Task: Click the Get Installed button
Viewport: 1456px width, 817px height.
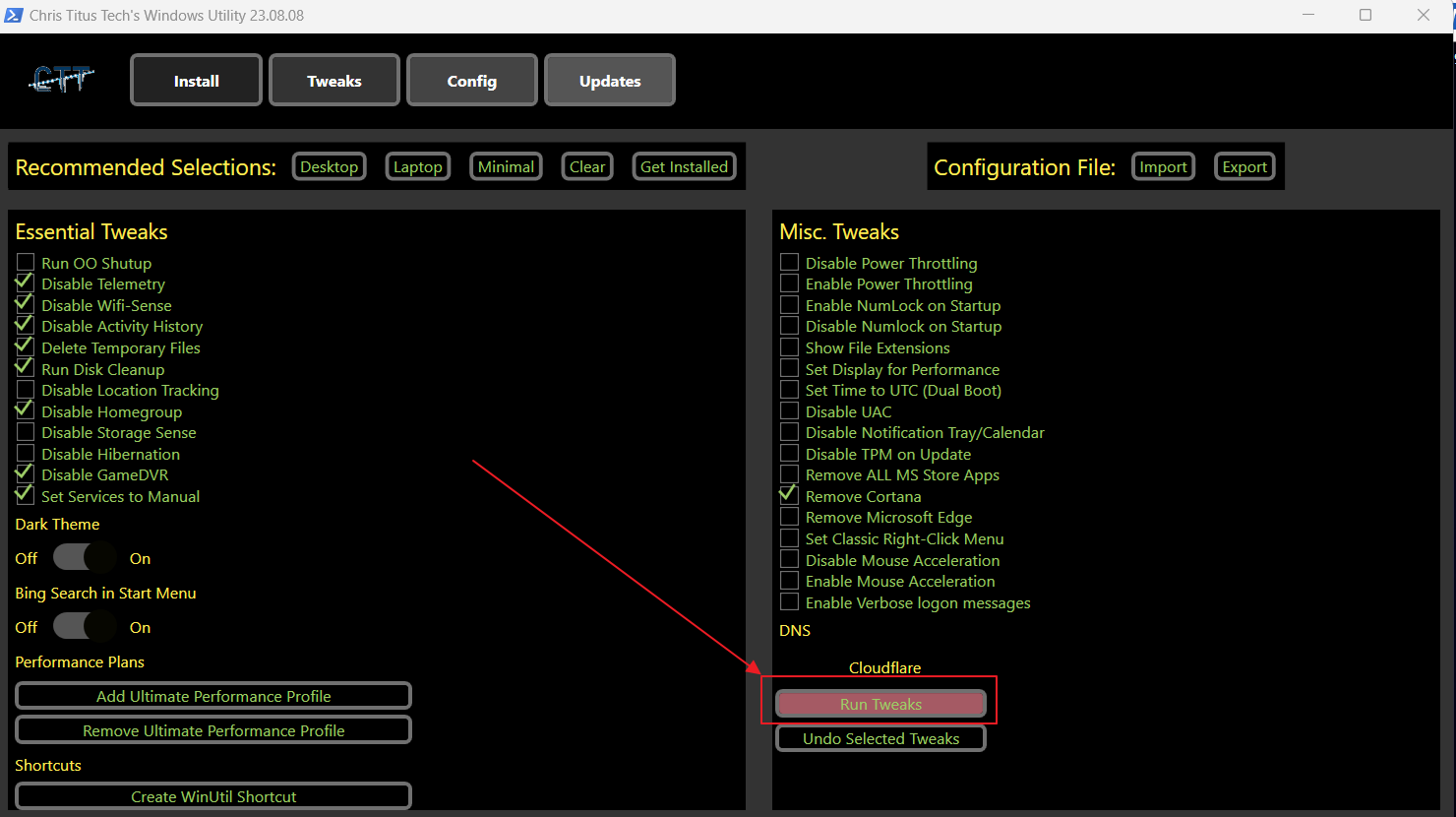Action: pos(685,166)
